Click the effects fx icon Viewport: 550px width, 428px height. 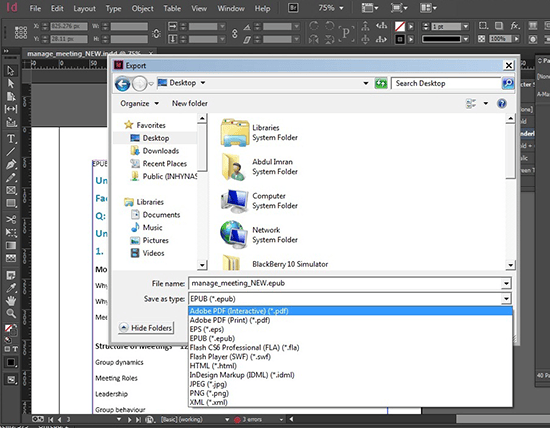[515, 26]
